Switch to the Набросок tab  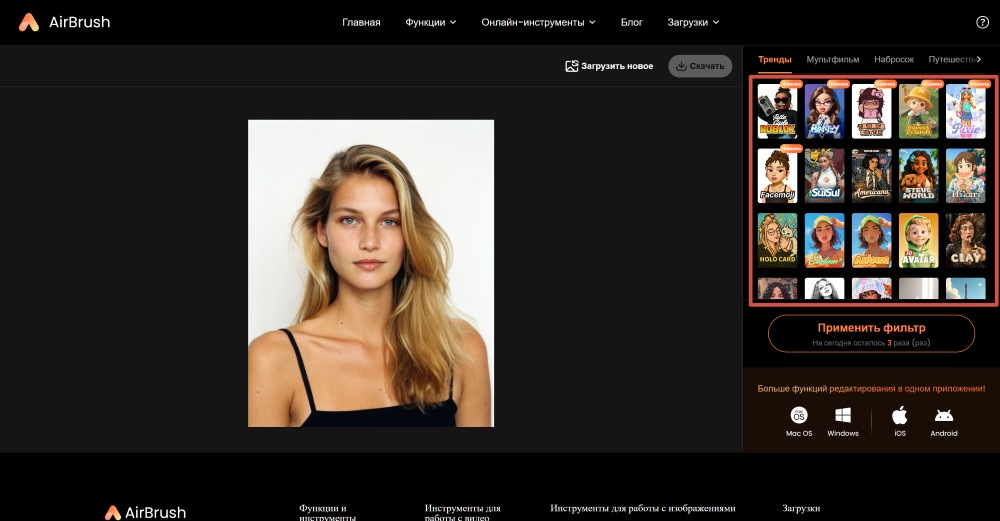point(893,60)
